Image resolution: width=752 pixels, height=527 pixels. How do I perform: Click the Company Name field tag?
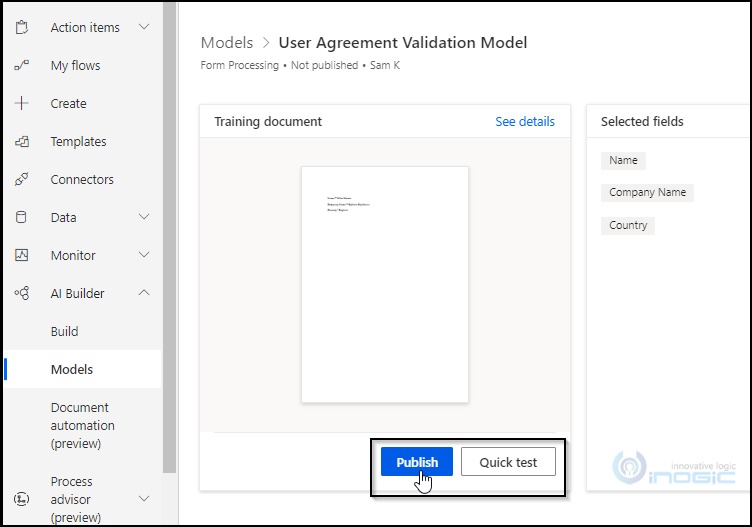tap(647, 192)
